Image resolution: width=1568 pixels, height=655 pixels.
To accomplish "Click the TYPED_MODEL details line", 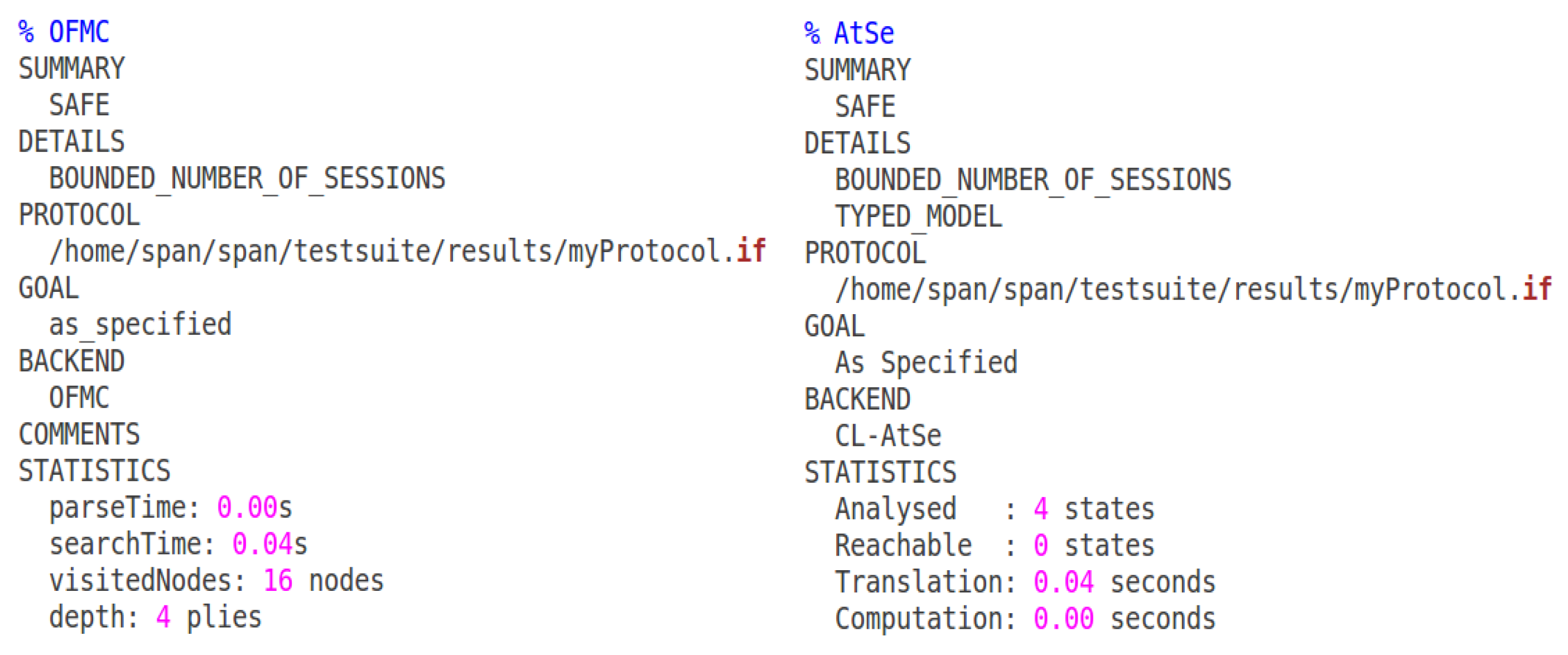I will click(918, 216).
